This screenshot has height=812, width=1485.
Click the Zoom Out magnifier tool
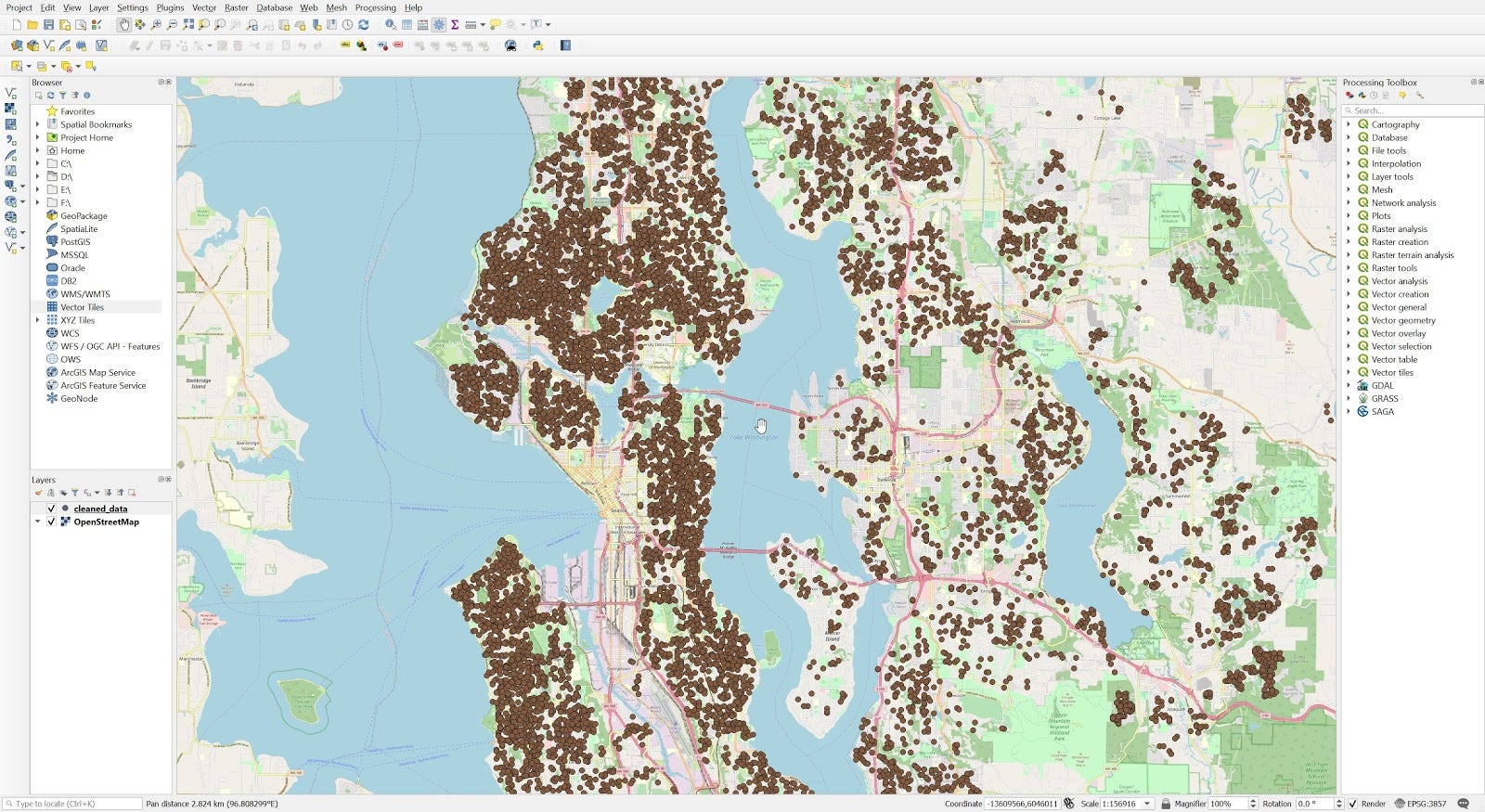click(172, 25)
